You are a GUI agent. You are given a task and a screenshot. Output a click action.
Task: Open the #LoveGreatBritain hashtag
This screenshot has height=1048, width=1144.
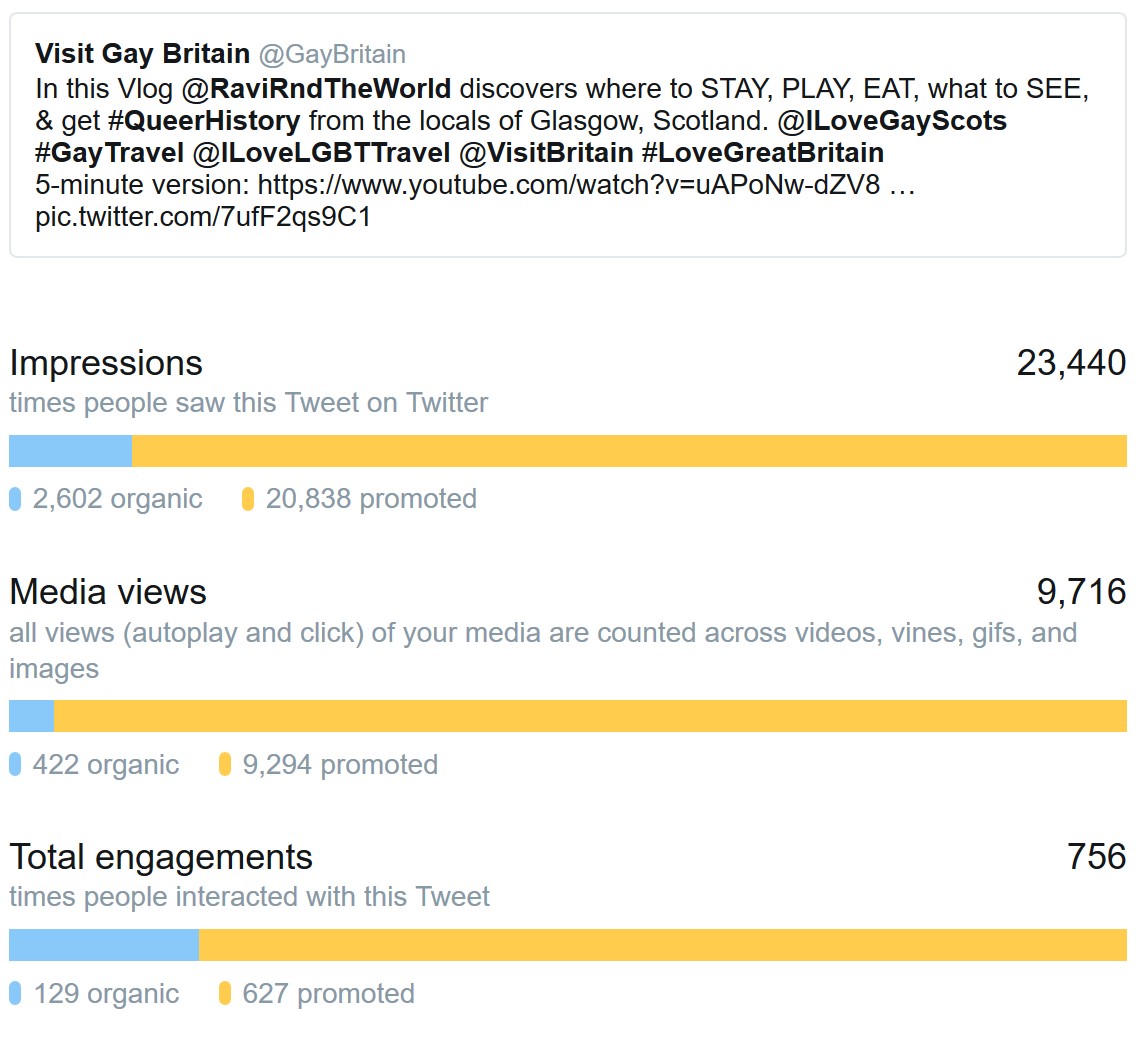pos(763,153)
